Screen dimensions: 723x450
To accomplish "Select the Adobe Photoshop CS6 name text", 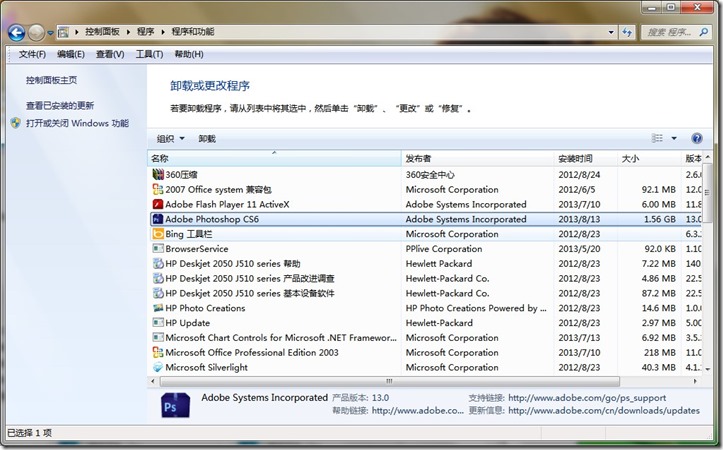I will click(x=212, y=219).
